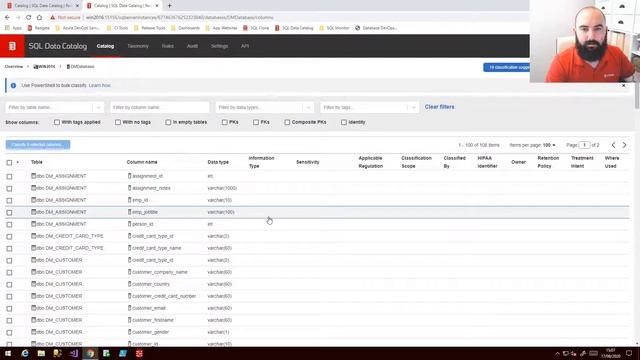Viewport: 640px width, 360px height.
Task: Open the Windows Start menu
Action: (x=8, y=353)
